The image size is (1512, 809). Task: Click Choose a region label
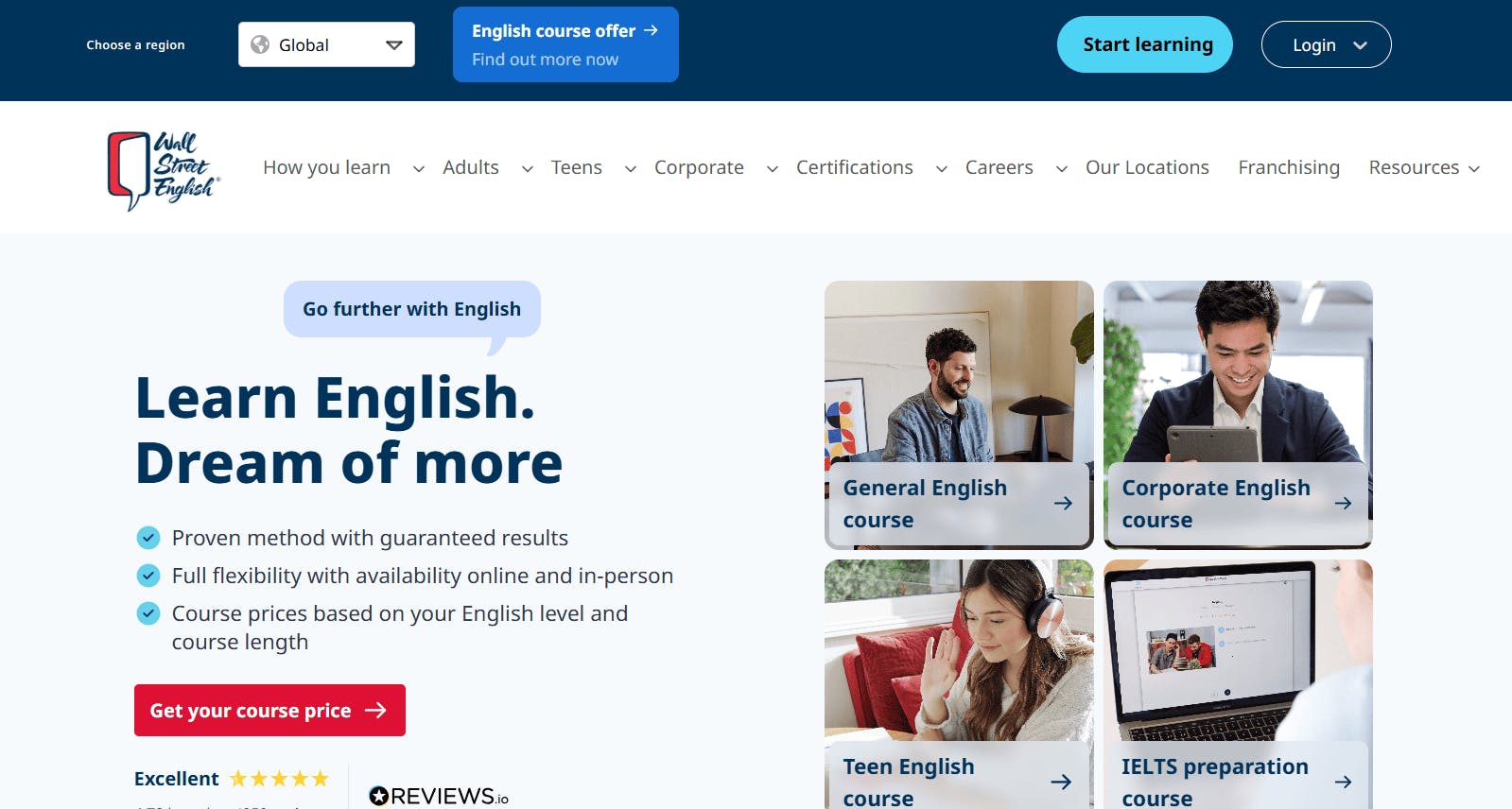coord(135,44)
